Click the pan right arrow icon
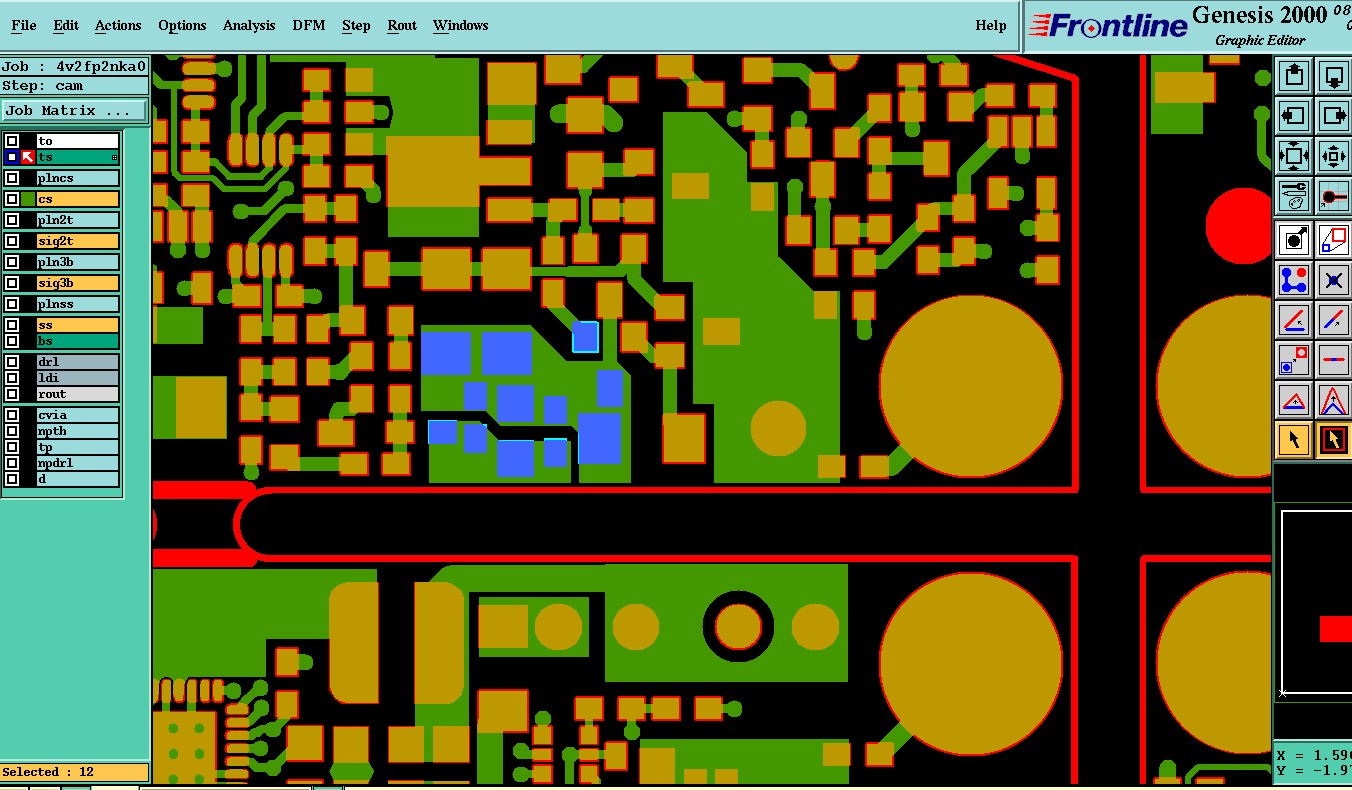Image resolution: width=1352 pixels, height=790 pixels. point(1333,116)
